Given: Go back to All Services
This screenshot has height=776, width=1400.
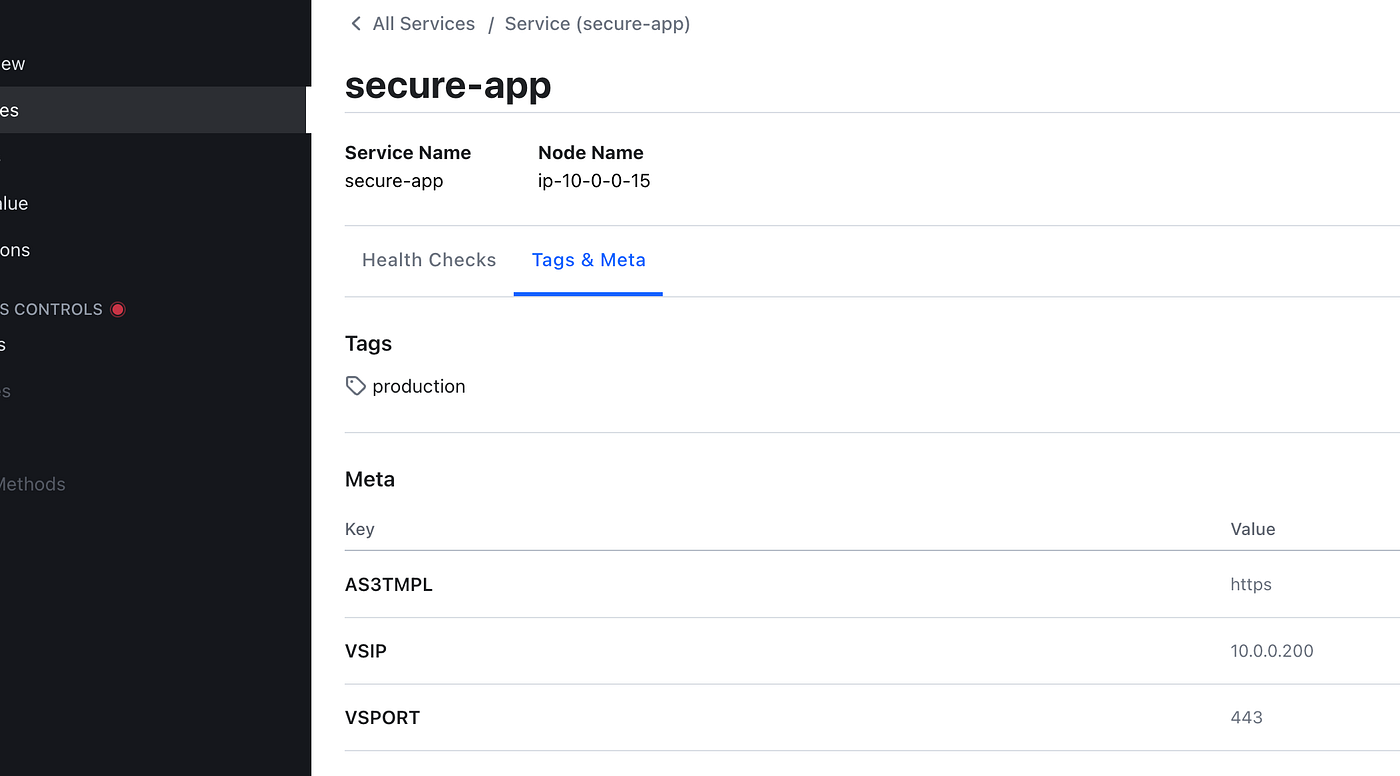Looking at the screenshot, I should pyautogui.click(x=423, y=23).
